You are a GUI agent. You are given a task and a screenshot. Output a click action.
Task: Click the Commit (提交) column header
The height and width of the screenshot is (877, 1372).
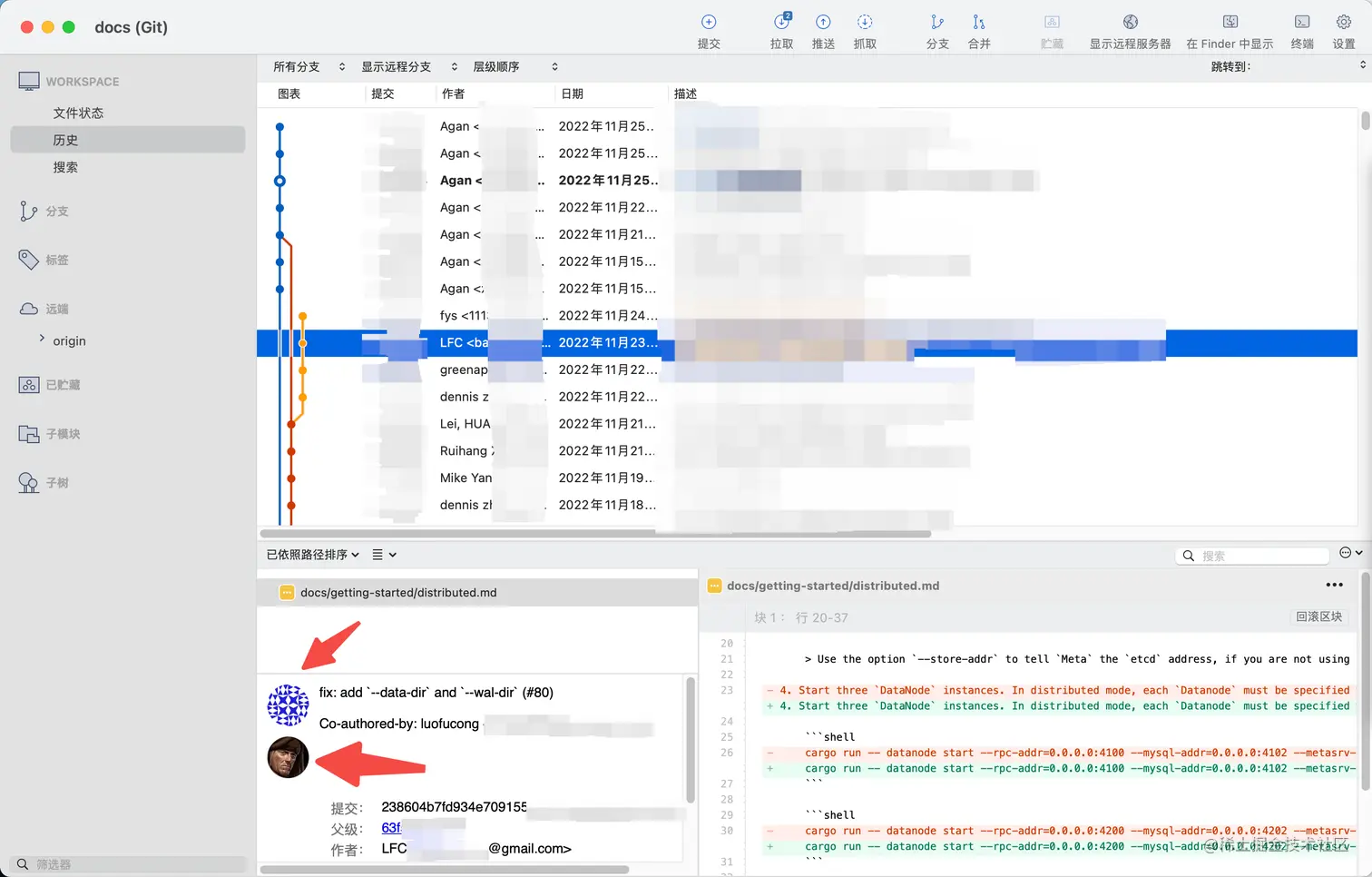tap(383, 94)
